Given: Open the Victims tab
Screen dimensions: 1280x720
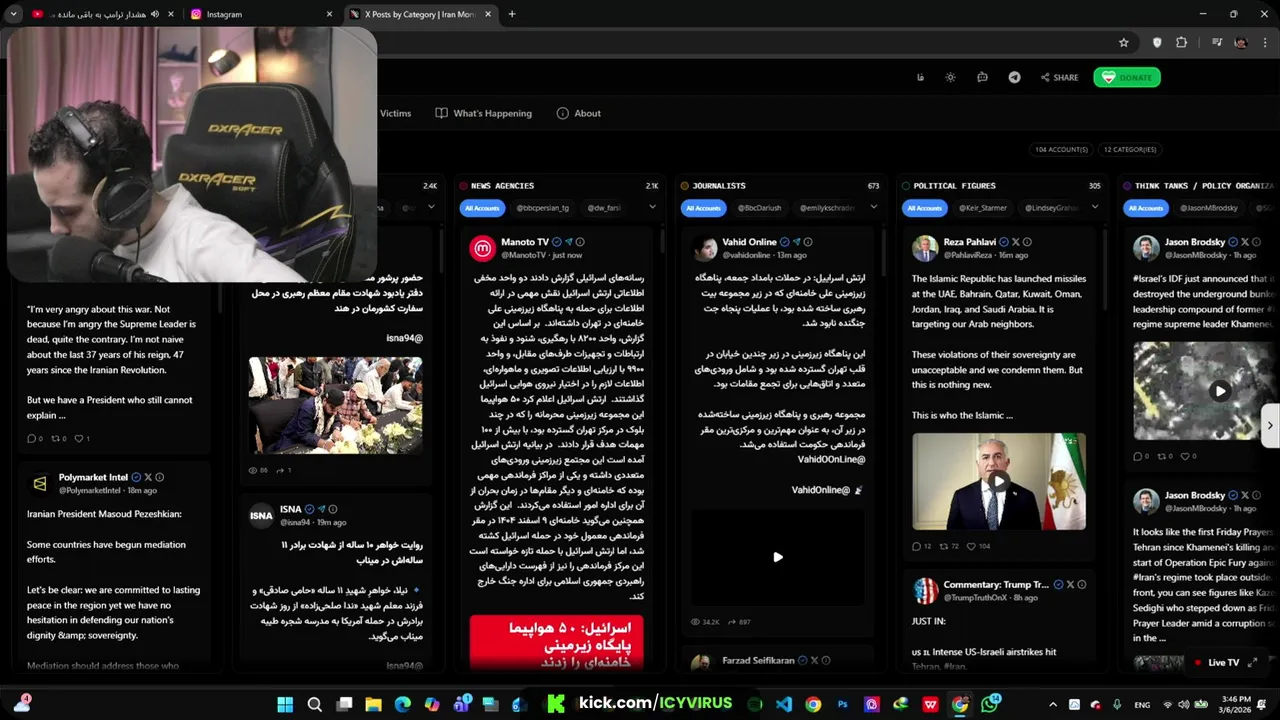Looking at the screenshot, I should click(x=395, y=113).
